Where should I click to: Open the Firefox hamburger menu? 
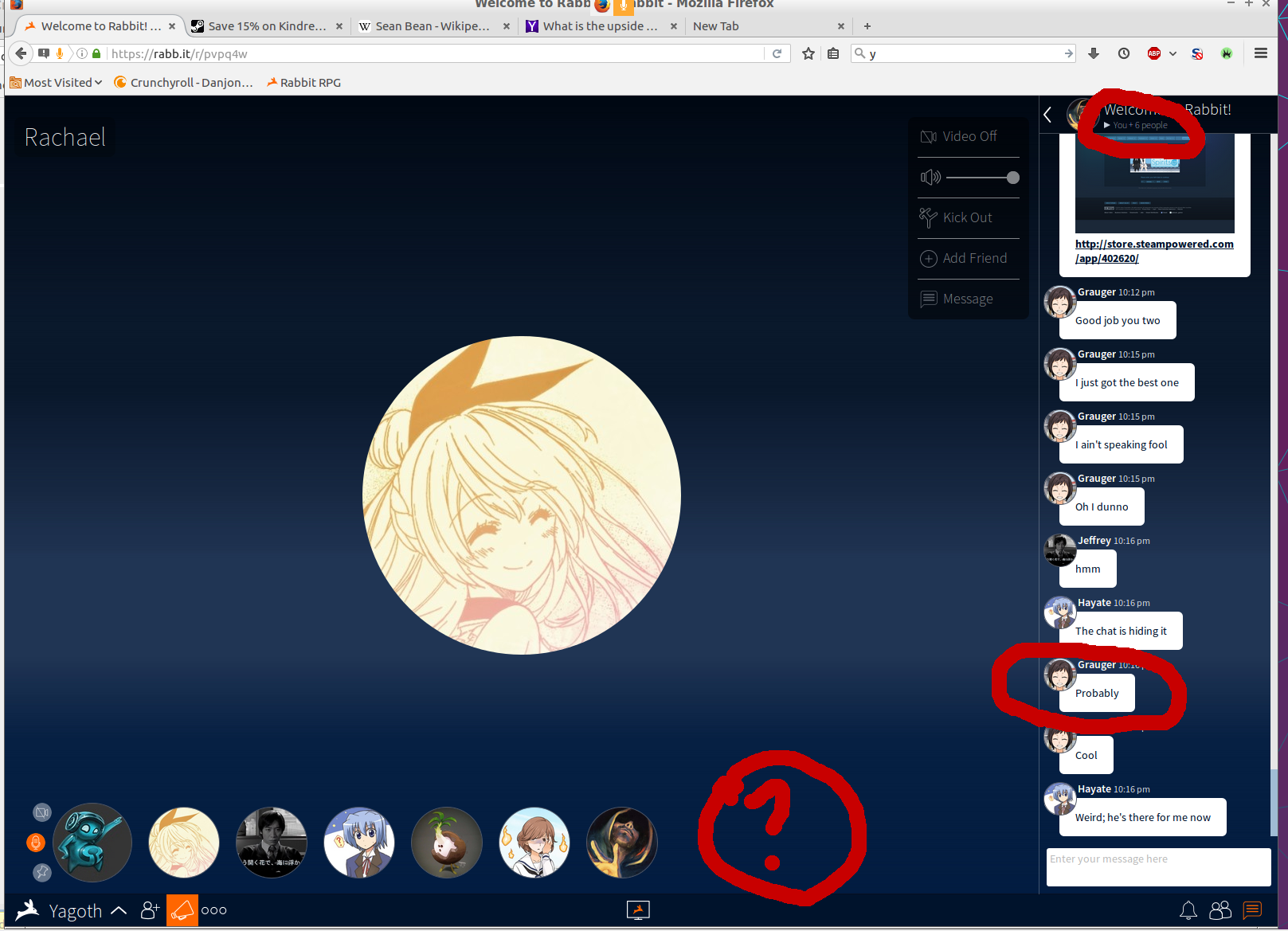1261,53
